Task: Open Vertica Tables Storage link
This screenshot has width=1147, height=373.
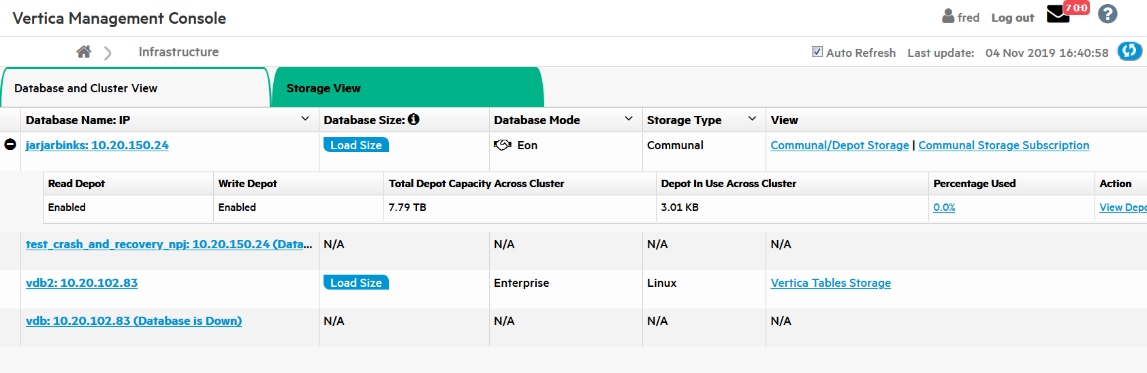Action: pyautogui.click(x=831, y=282)
